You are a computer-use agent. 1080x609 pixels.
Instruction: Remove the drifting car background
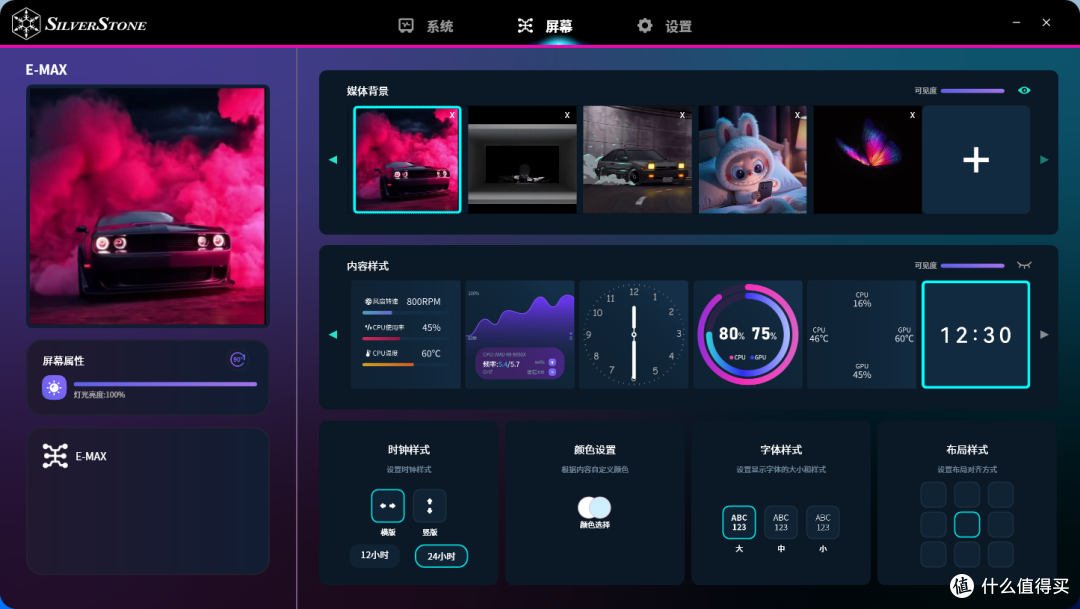tap(682, 115)
